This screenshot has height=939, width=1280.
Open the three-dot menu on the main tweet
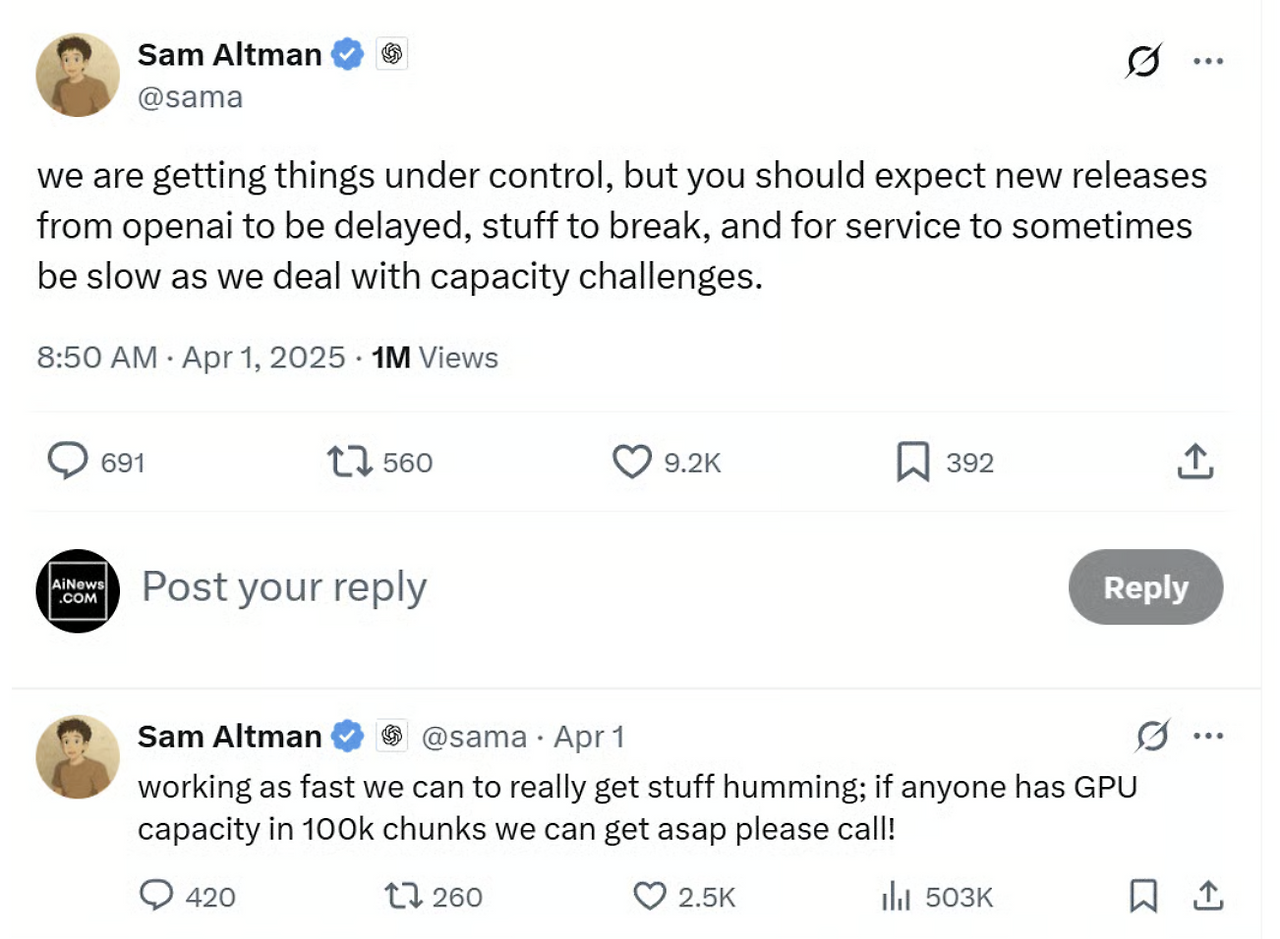point(1209,60)
